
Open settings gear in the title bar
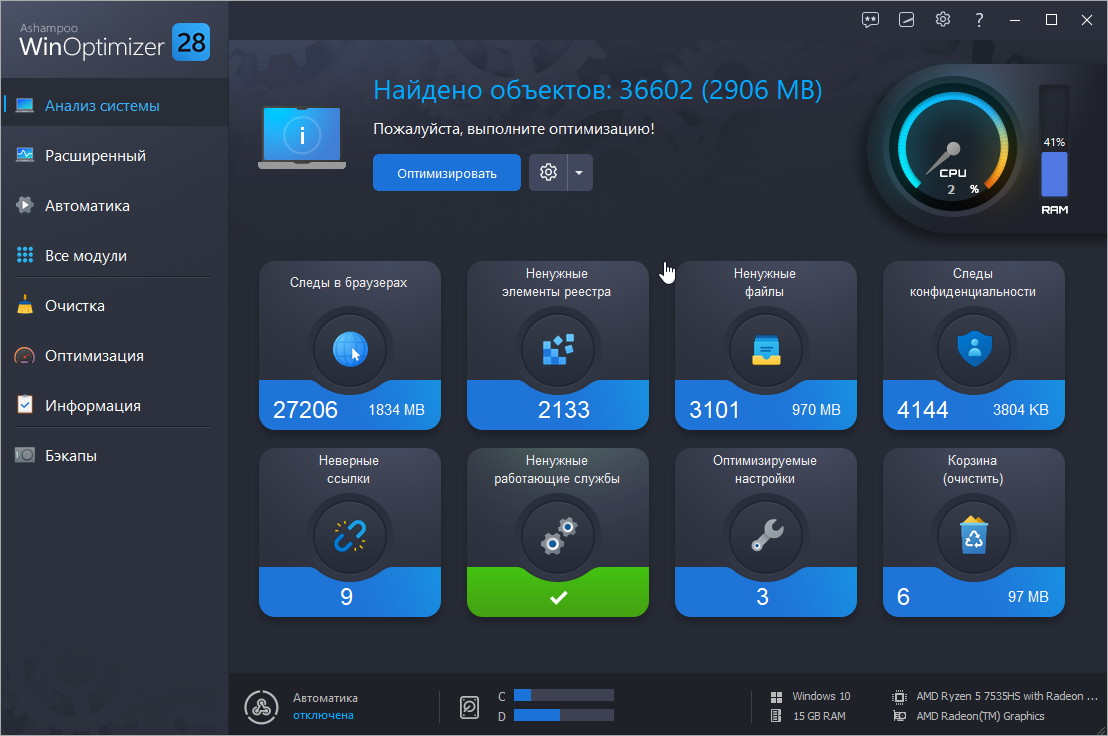(x=943, y=20)
